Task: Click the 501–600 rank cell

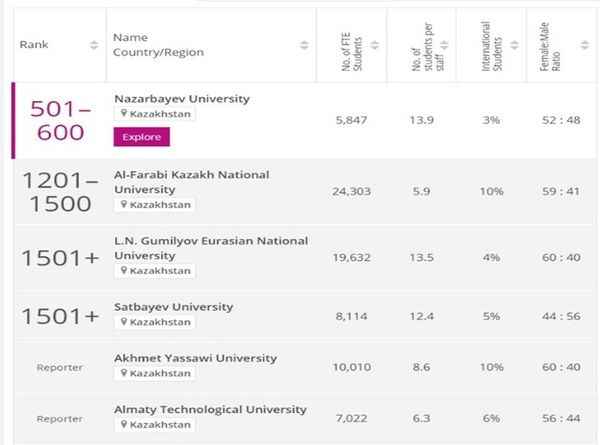Action: (60, 121)
